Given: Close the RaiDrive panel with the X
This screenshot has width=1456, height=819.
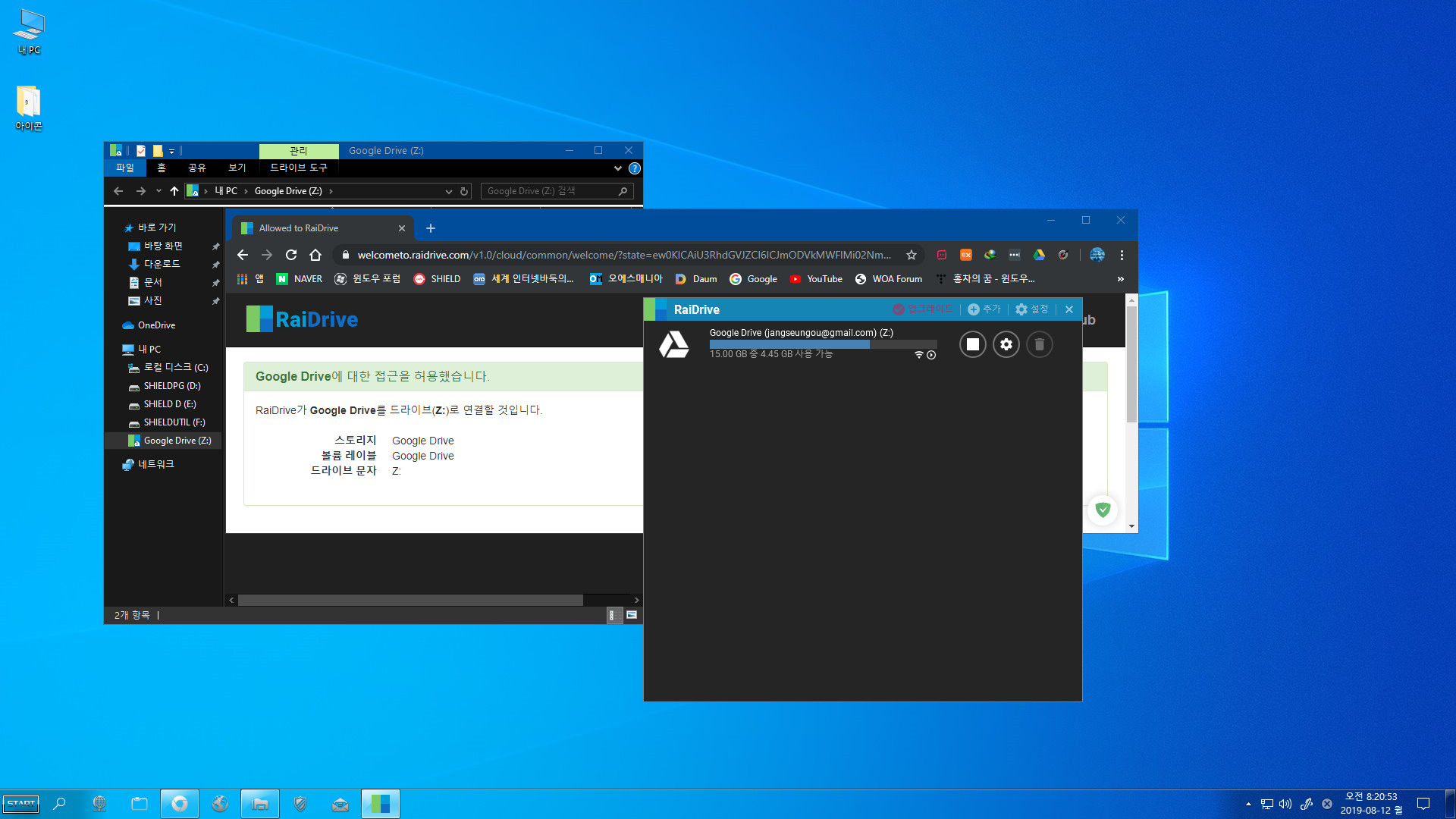Looking at the screenshot, I should (1068, 309).
